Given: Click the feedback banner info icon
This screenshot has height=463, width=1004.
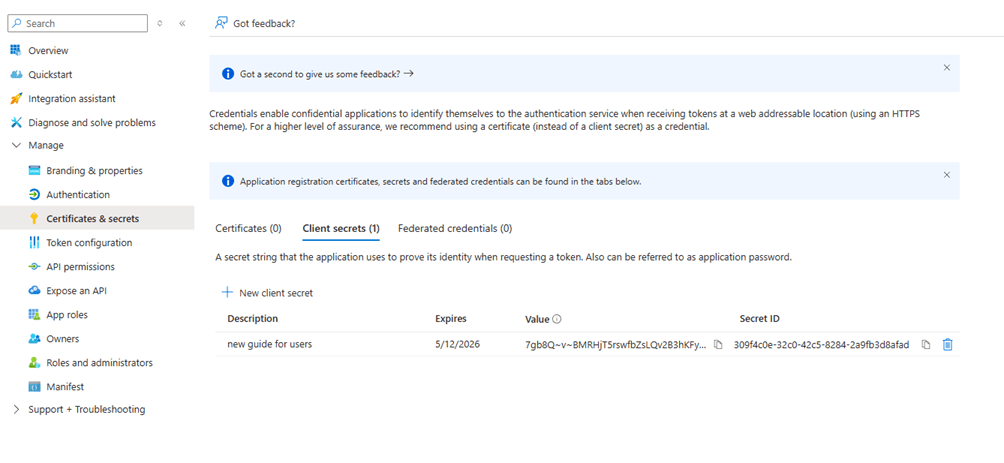Looking at the screenshot, I should tap(228, 74).
